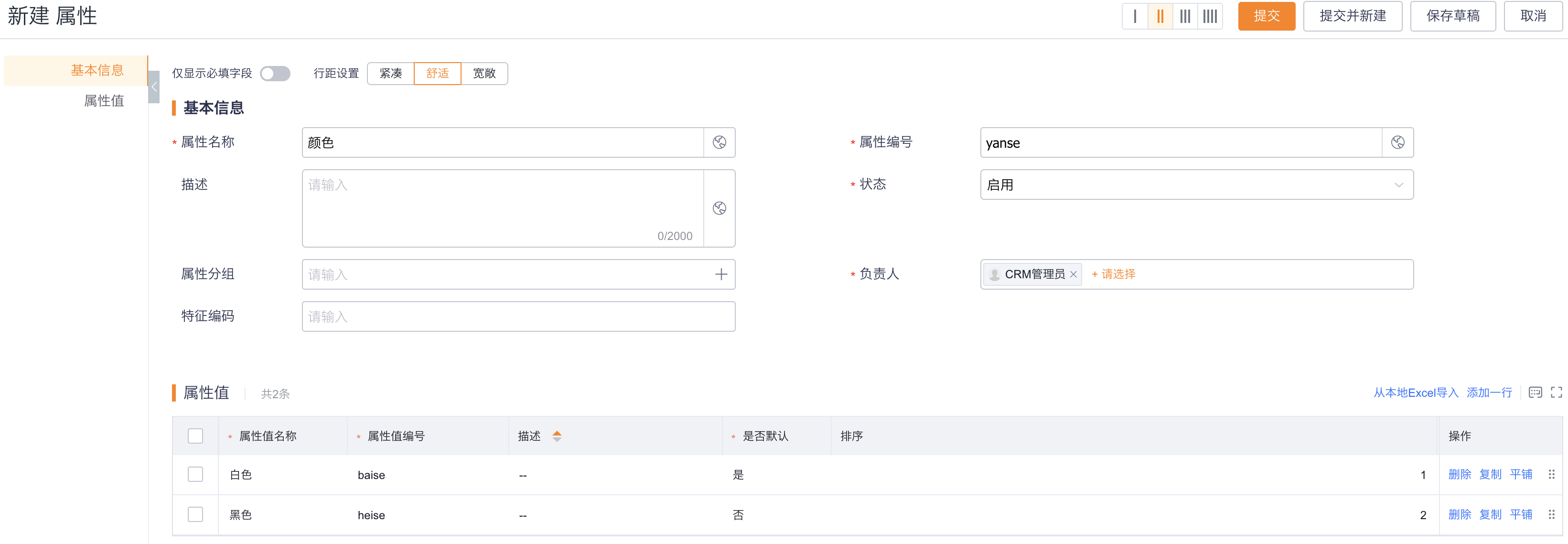Image resolution: width=1568 pixels, height=544 pixels.
Task: Collapse the left sidebar panel
Action: [154, 87]
